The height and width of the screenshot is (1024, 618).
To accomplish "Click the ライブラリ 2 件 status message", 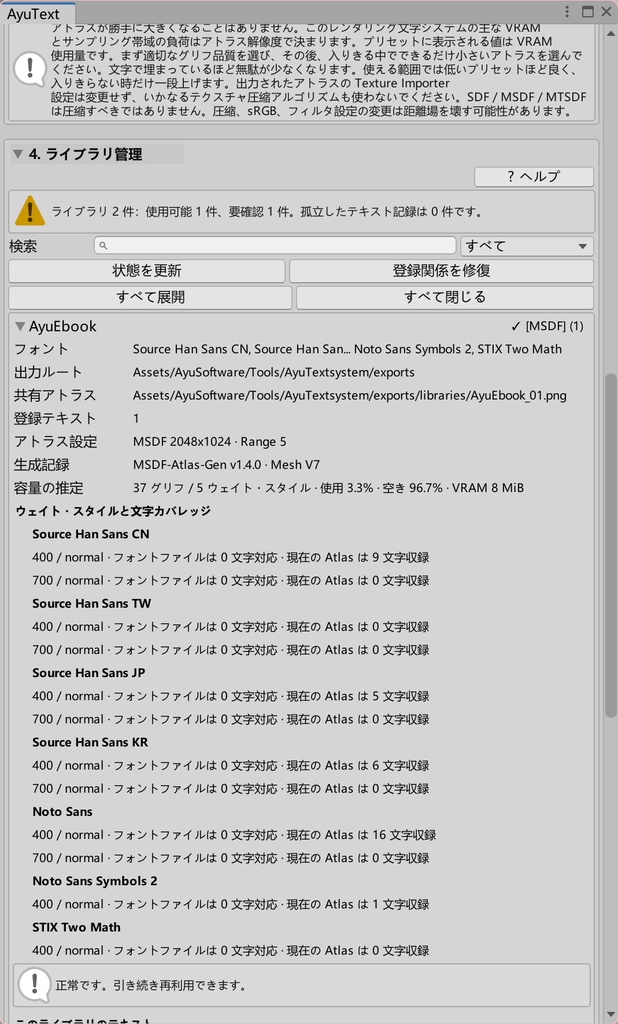I will [267, 212].
